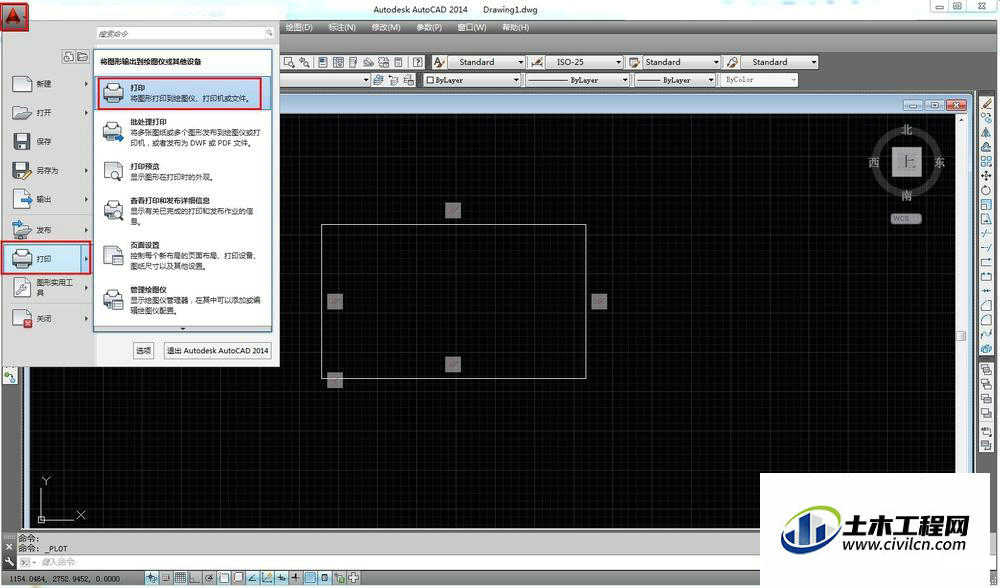Open the ISO-25 dimension style dropdown

click(618, 62)
